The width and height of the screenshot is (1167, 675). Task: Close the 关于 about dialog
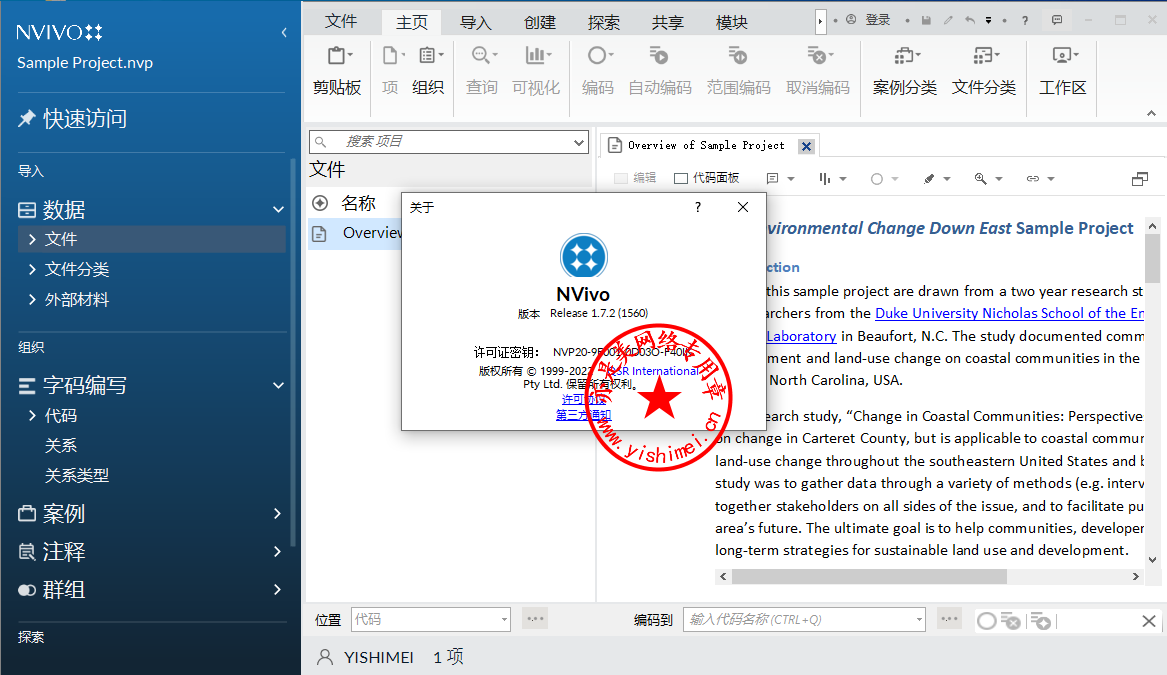743,207
